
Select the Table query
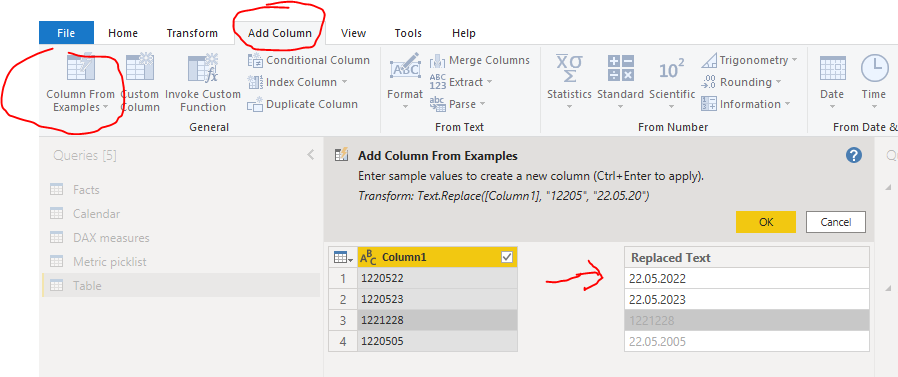[x=181, y=285]
